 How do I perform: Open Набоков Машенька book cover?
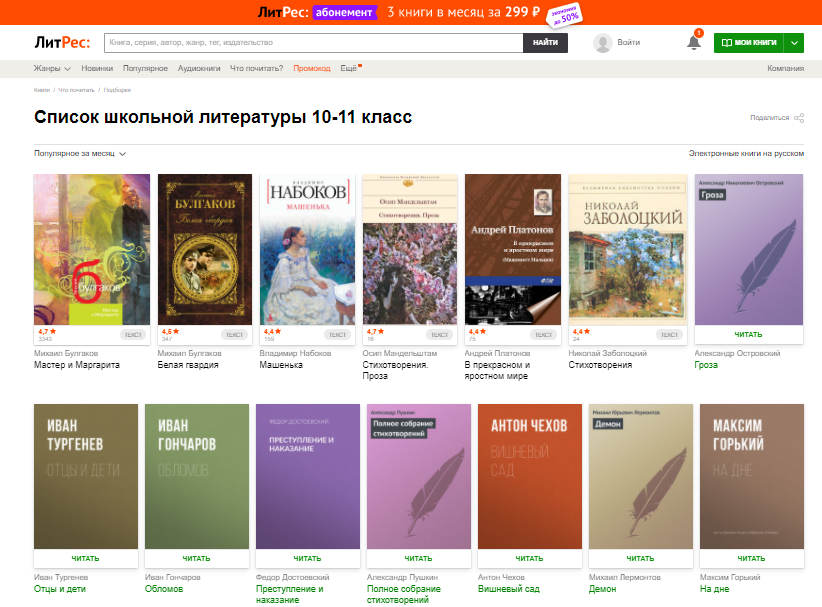[307, 250]
